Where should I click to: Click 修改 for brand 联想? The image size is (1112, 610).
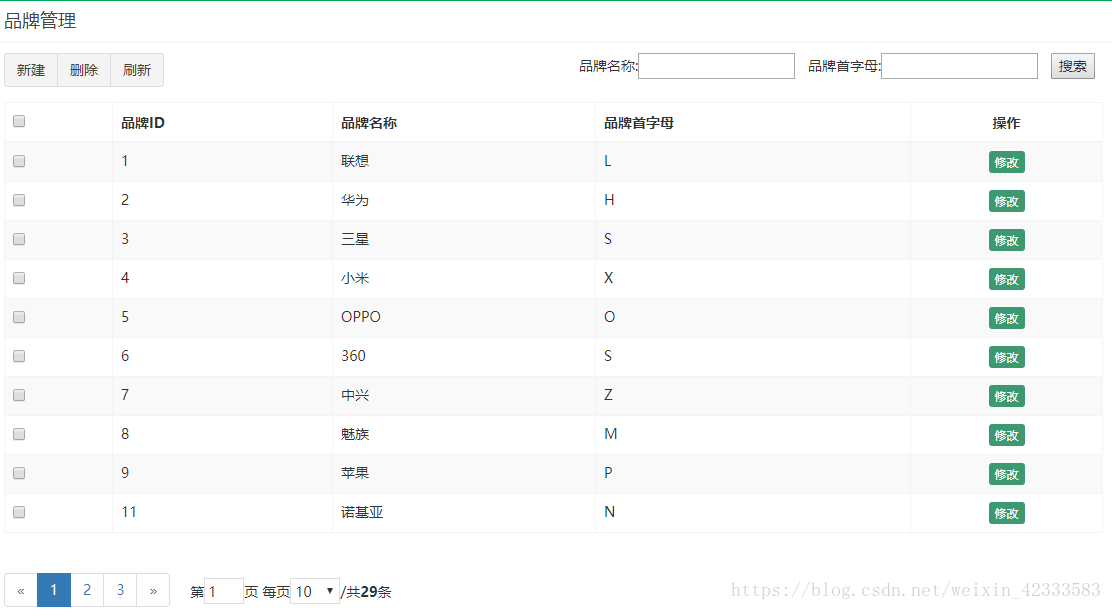(x=1006, y=162)
